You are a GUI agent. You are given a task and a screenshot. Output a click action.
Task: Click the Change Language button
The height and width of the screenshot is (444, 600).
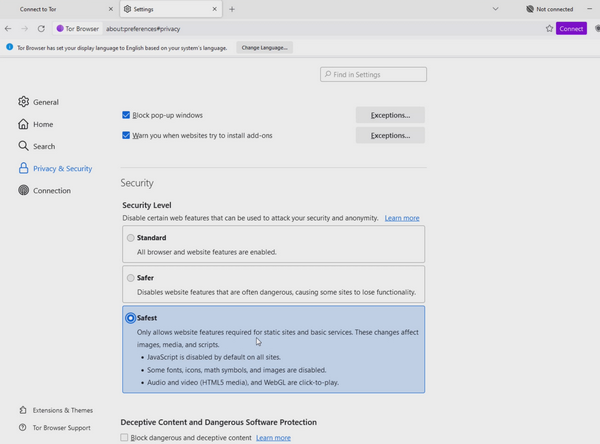pos(264,48)
